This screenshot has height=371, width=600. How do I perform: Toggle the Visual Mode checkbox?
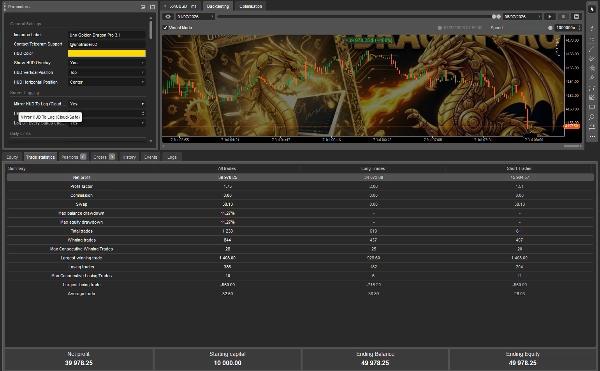pos(165,28)
